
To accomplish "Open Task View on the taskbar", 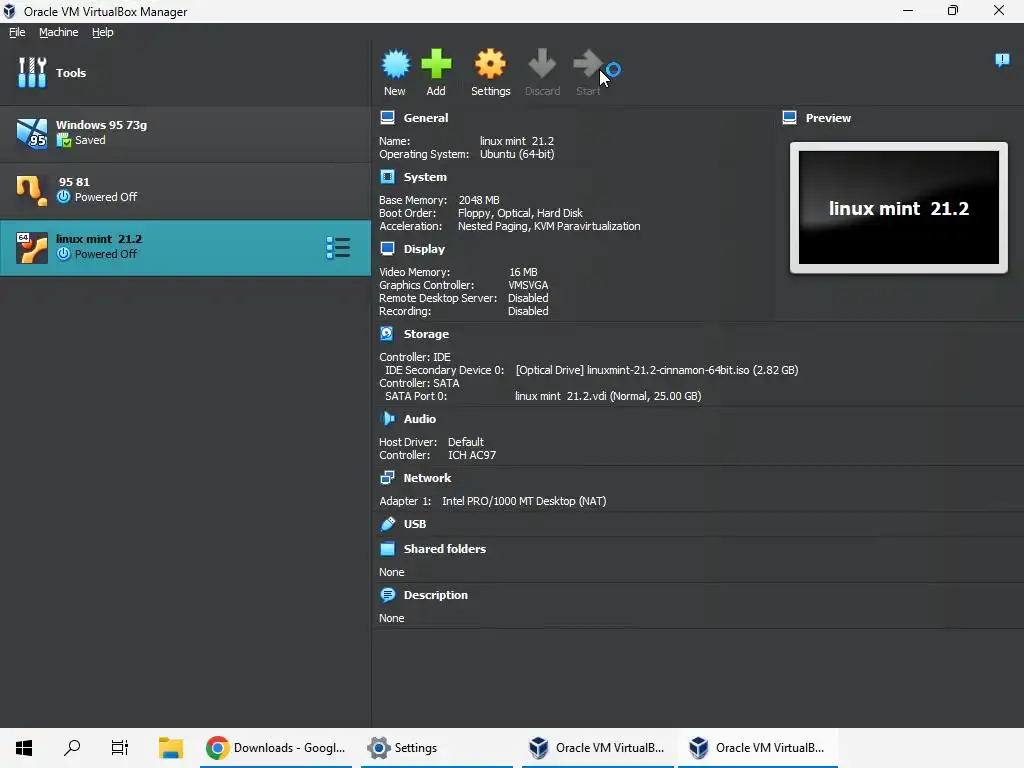I will [x=120, y=748].
